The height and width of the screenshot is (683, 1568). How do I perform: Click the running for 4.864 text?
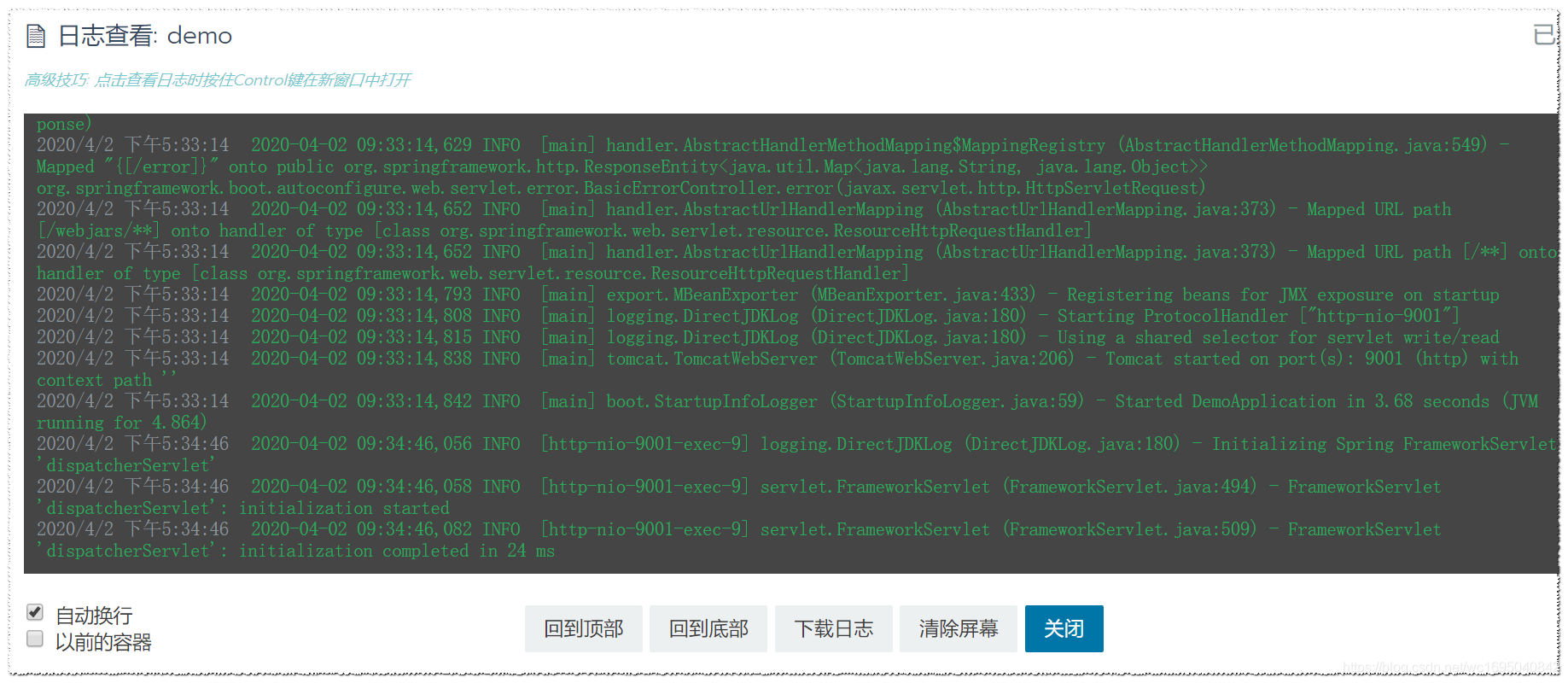coord(122,423)
